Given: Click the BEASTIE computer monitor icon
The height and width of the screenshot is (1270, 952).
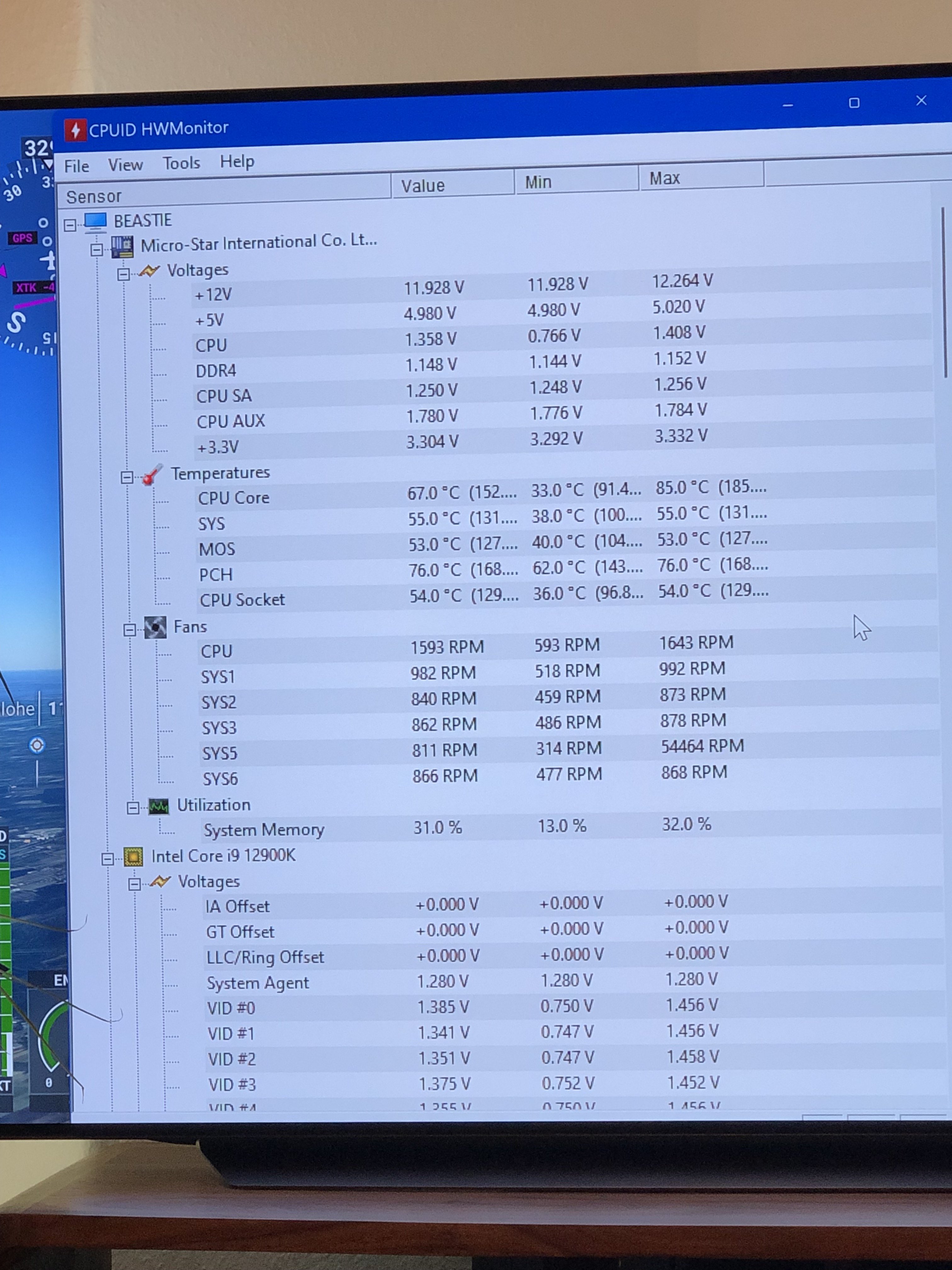Looking at the screenshot, I should tap(95, 221).
